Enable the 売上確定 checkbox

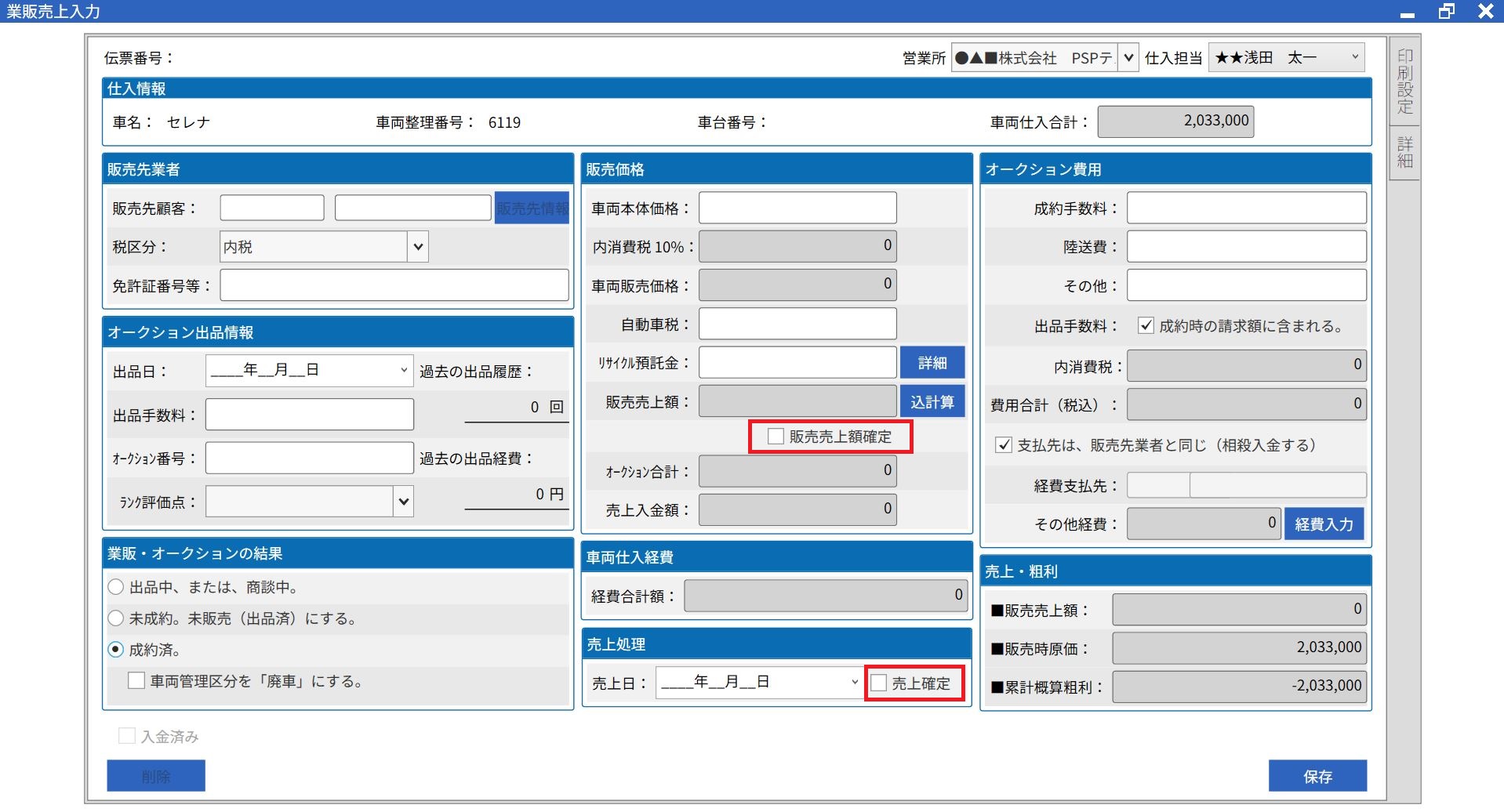click(879, 683)
